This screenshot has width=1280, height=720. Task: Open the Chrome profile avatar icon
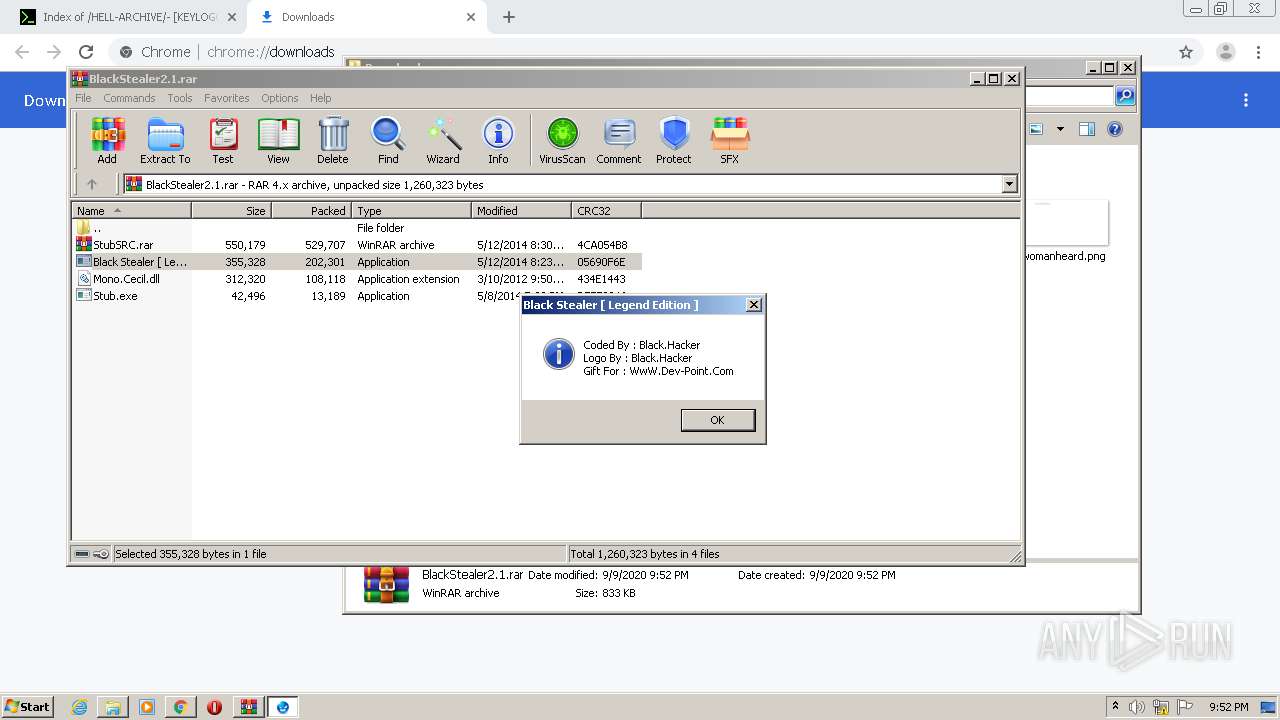pos(1225,52)
